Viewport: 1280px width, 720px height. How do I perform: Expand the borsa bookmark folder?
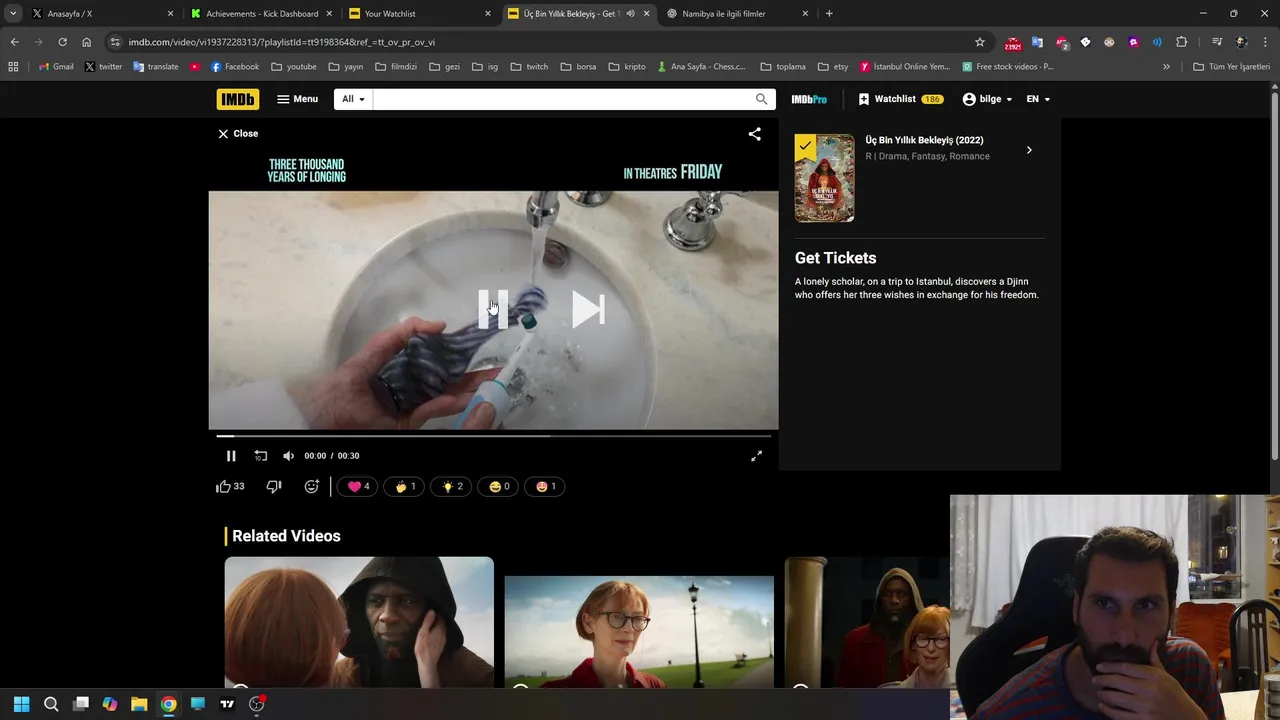pyautogui.click(x=578, y=67)
